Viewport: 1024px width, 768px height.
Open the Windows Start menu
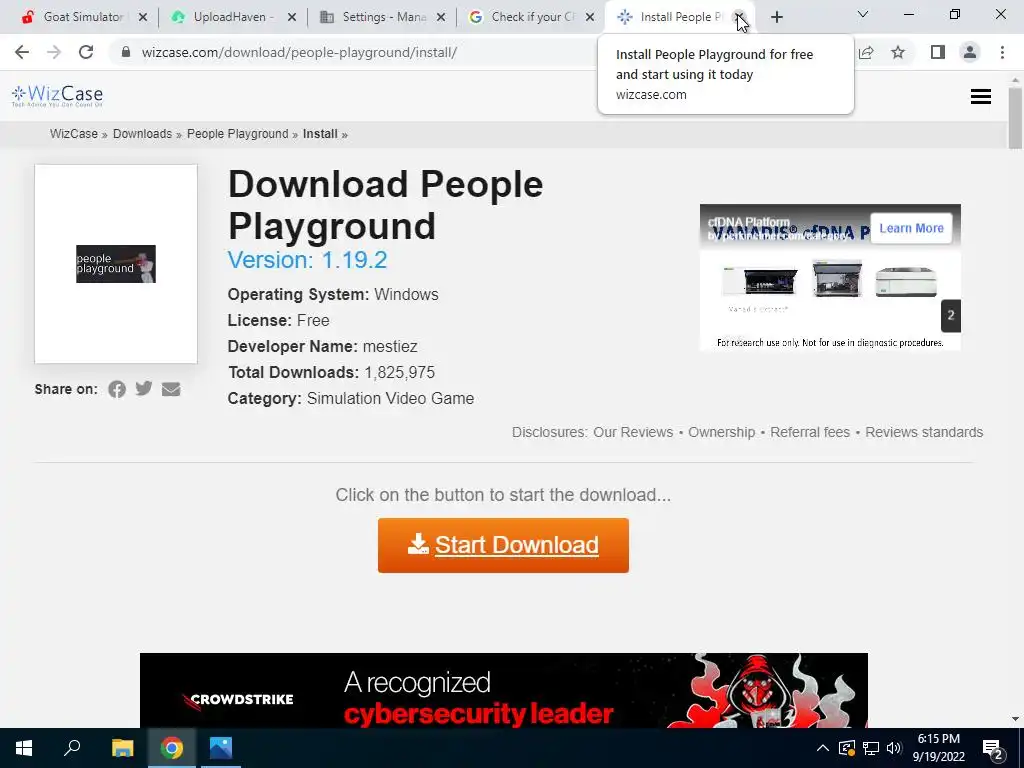[24, 748]
